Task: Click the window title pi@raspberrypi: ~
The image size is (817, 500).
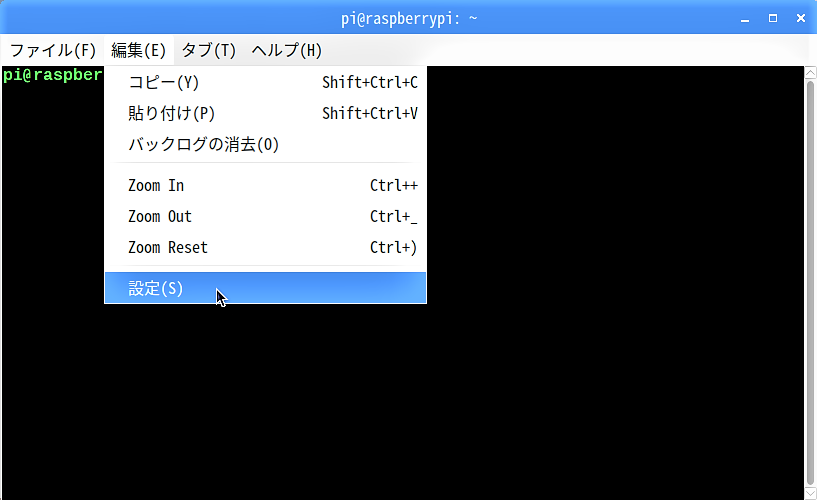Action: [x=409, y=19]
